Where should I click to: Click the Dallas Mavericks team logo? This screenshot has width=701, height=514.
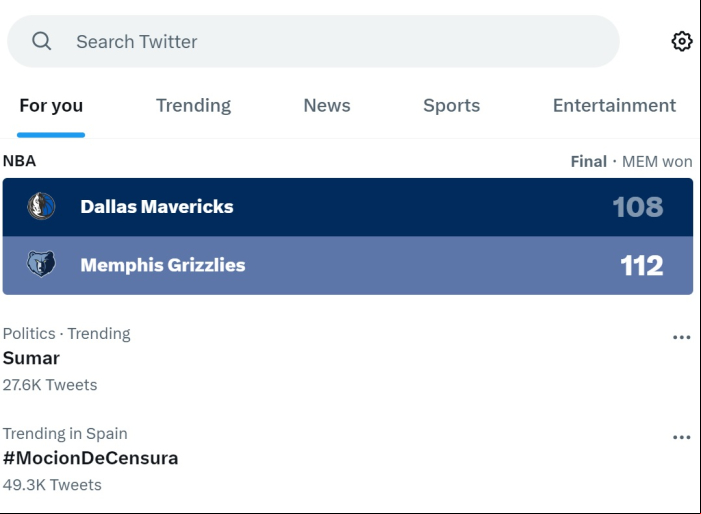click(x=41, y=206)
